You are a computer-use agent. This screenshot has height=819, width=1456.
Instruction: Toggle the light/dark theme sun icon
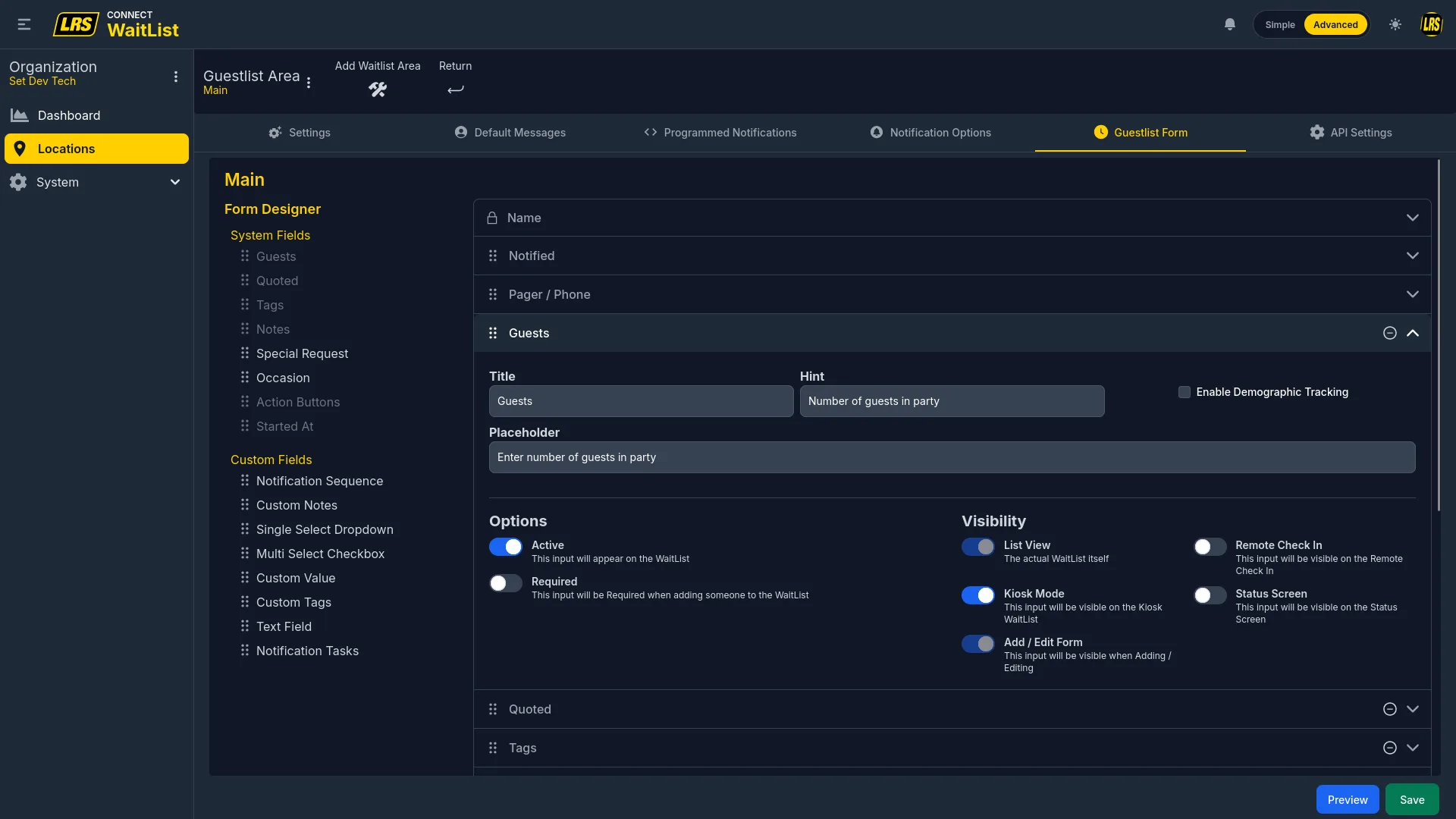pos(1395,24)
